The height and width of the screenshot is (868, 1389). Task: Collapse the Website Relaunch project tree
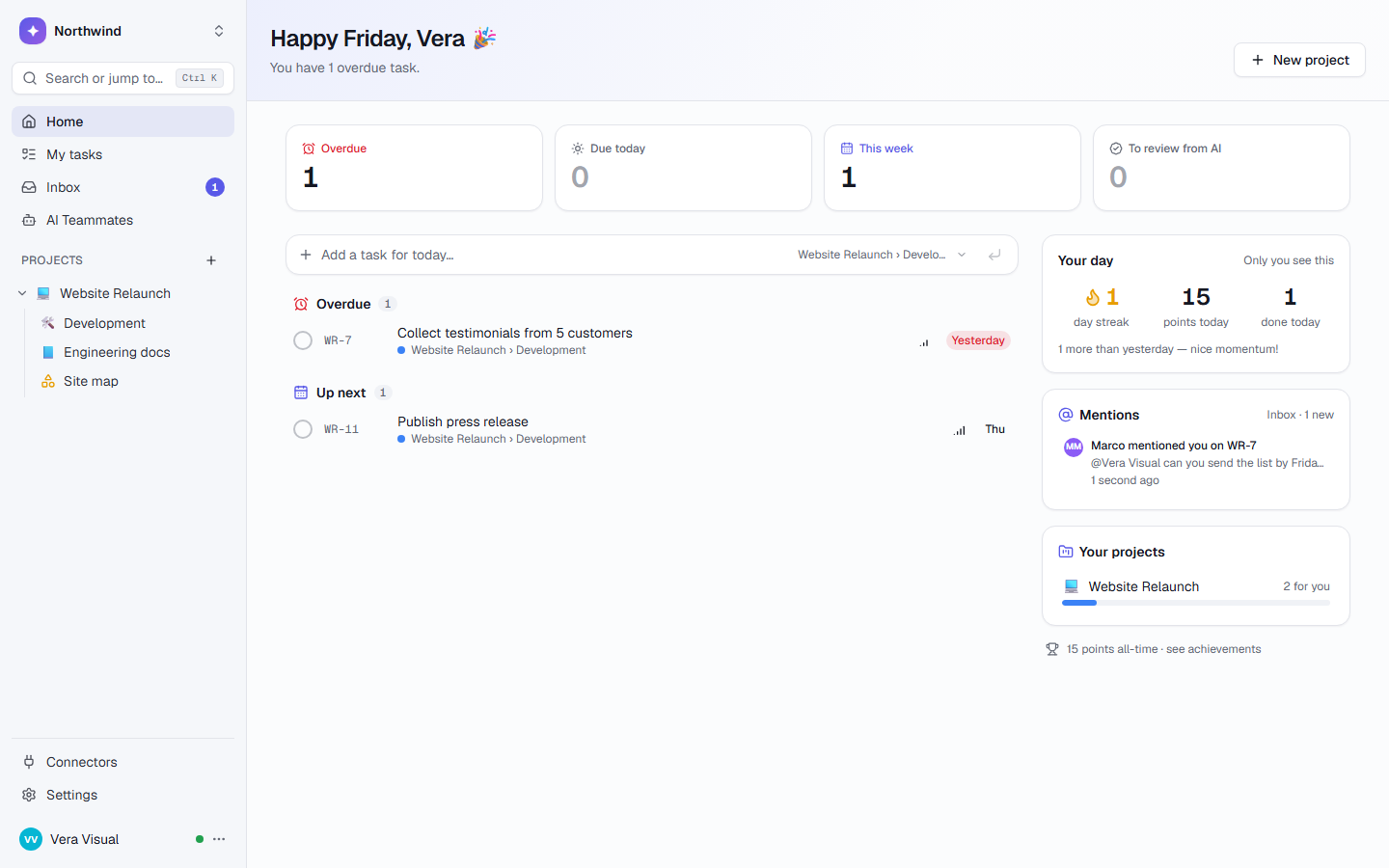(x=22, y=293)
